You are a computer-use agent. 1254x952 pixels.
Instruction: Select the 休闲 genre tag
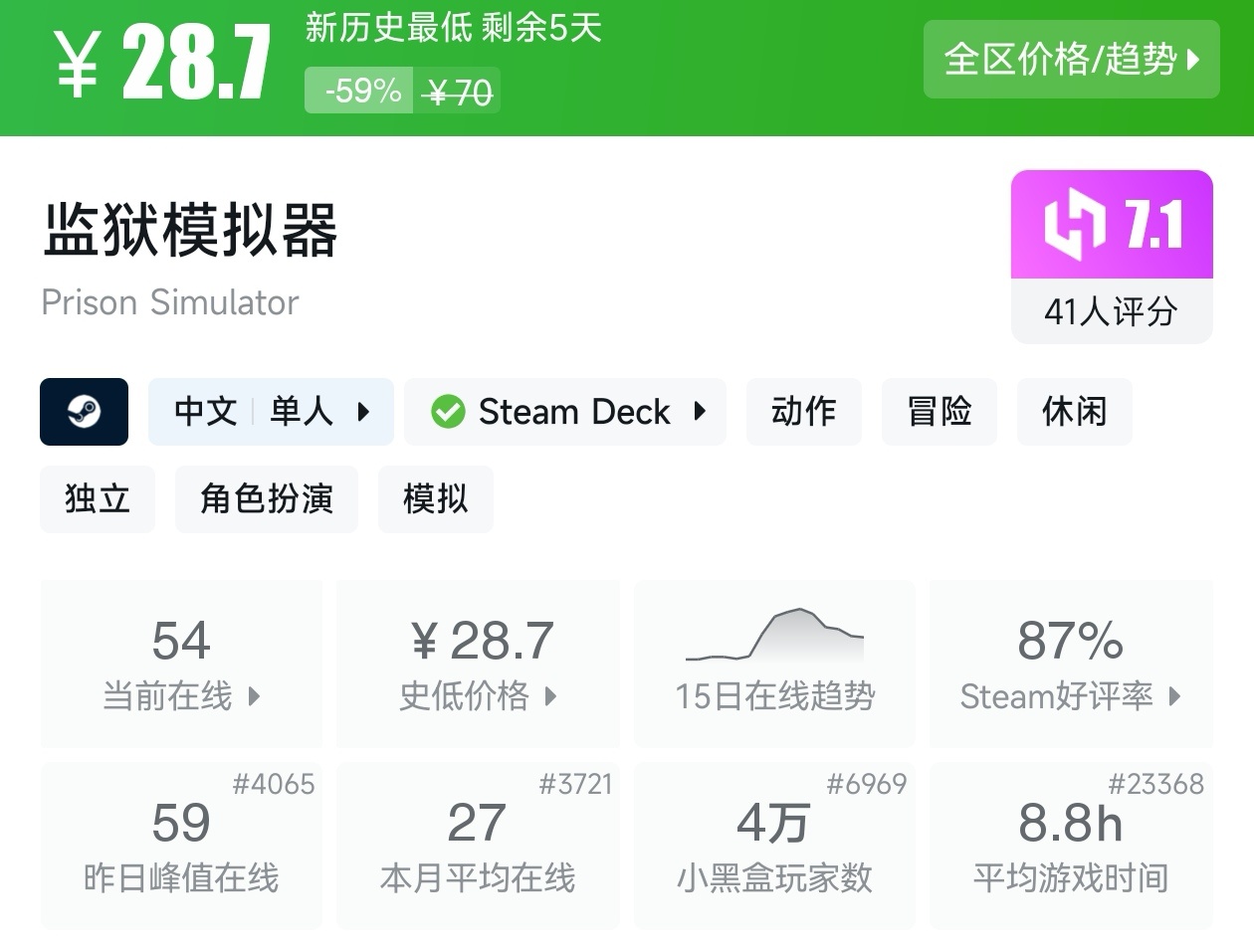(1074, 411)
